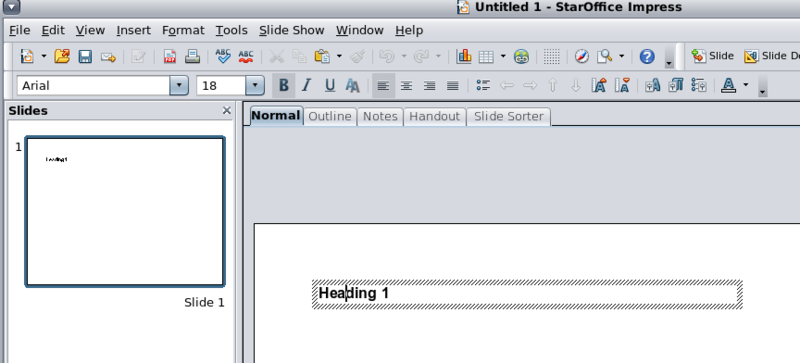Viewport: 800px width, 363px height.
Task: Click the Slide button to insert a slide
Action: [712, 56]
